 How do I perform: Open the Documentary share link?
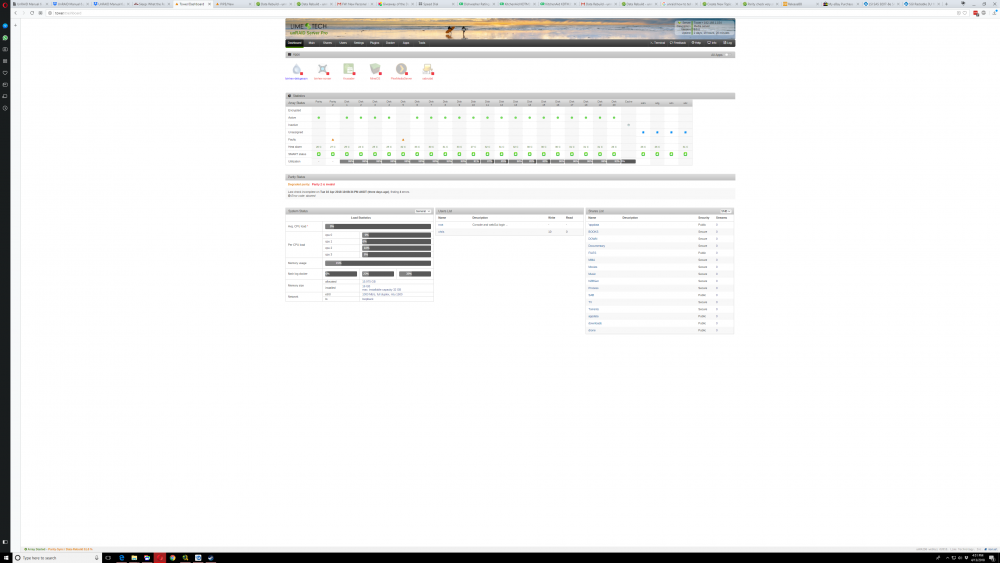596,246
